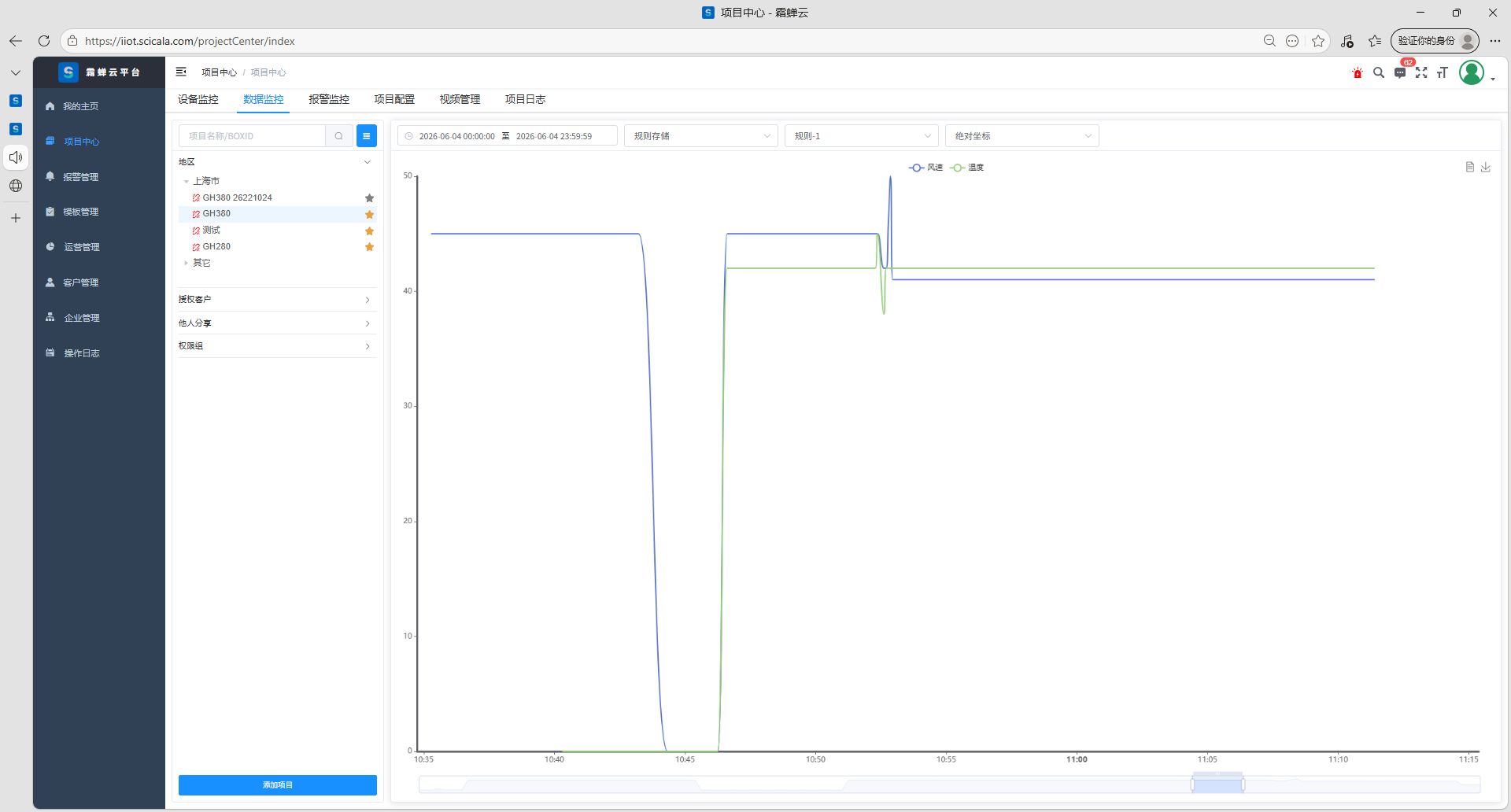Screen dimensions: 1511x812
Task: Switch to 视频管理 tab
Action: pos(460,99)
